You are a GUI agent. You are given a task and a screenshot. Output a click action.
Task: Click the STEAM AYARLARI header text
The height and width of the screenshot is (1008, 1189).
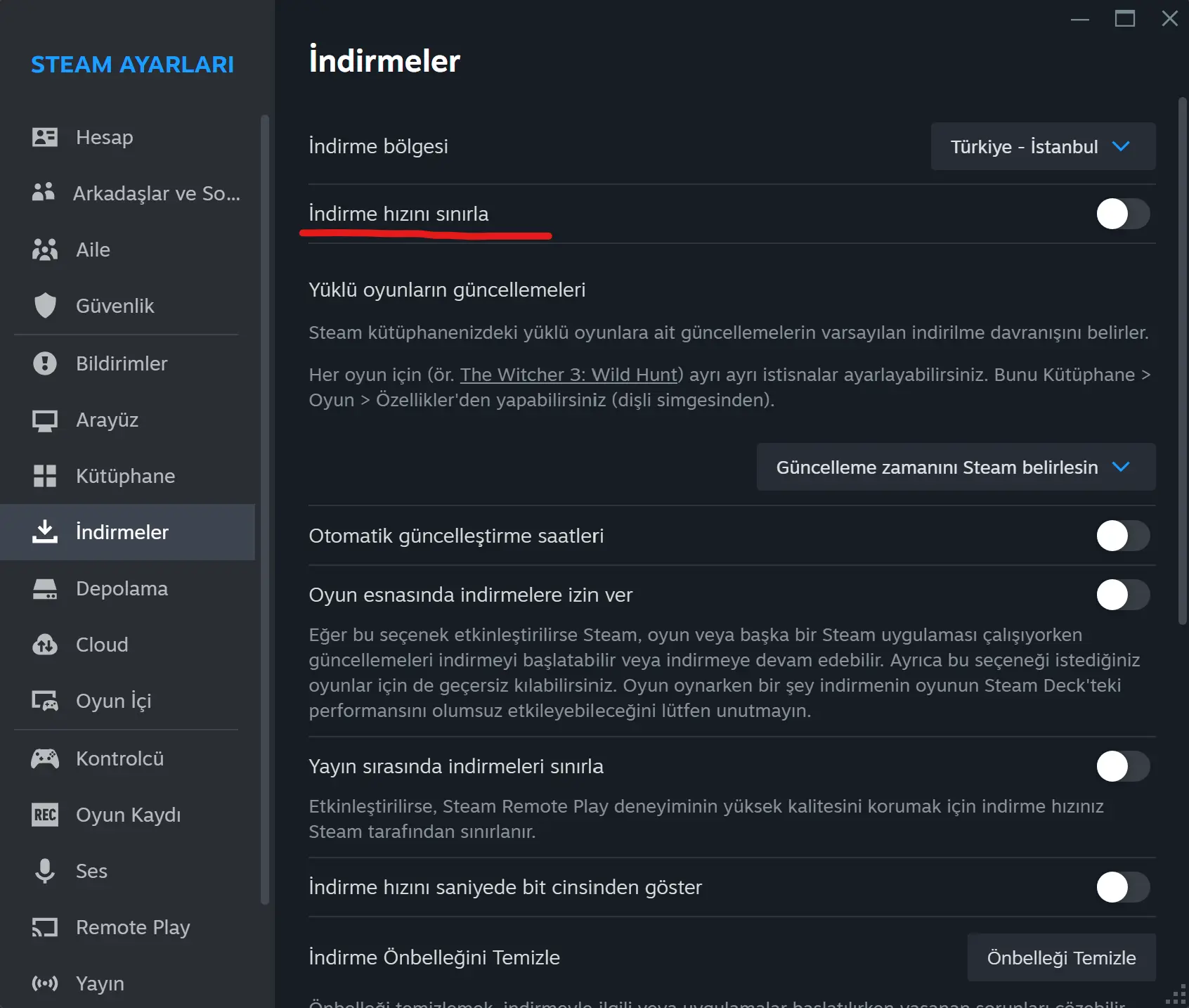click(132, 65)
